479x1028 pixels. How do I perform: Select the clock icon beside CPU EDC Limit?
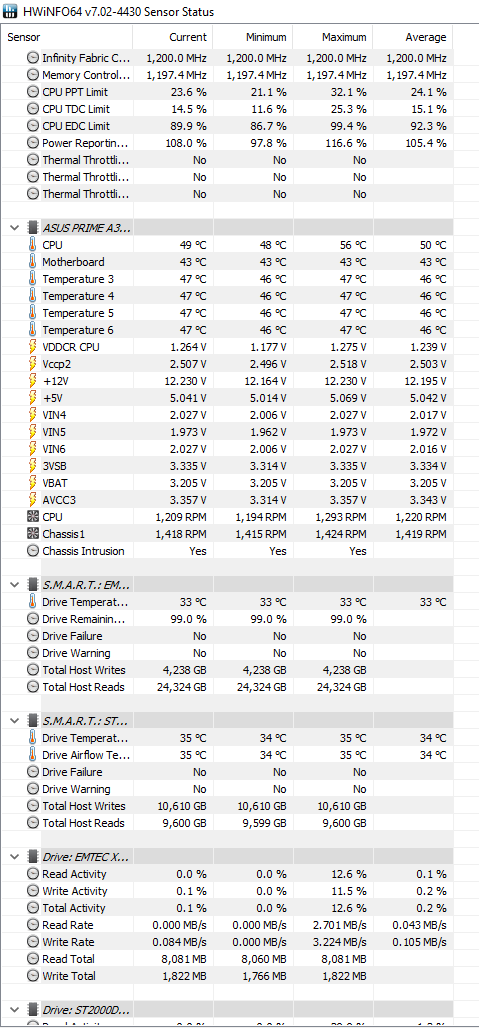pos(33,126)
